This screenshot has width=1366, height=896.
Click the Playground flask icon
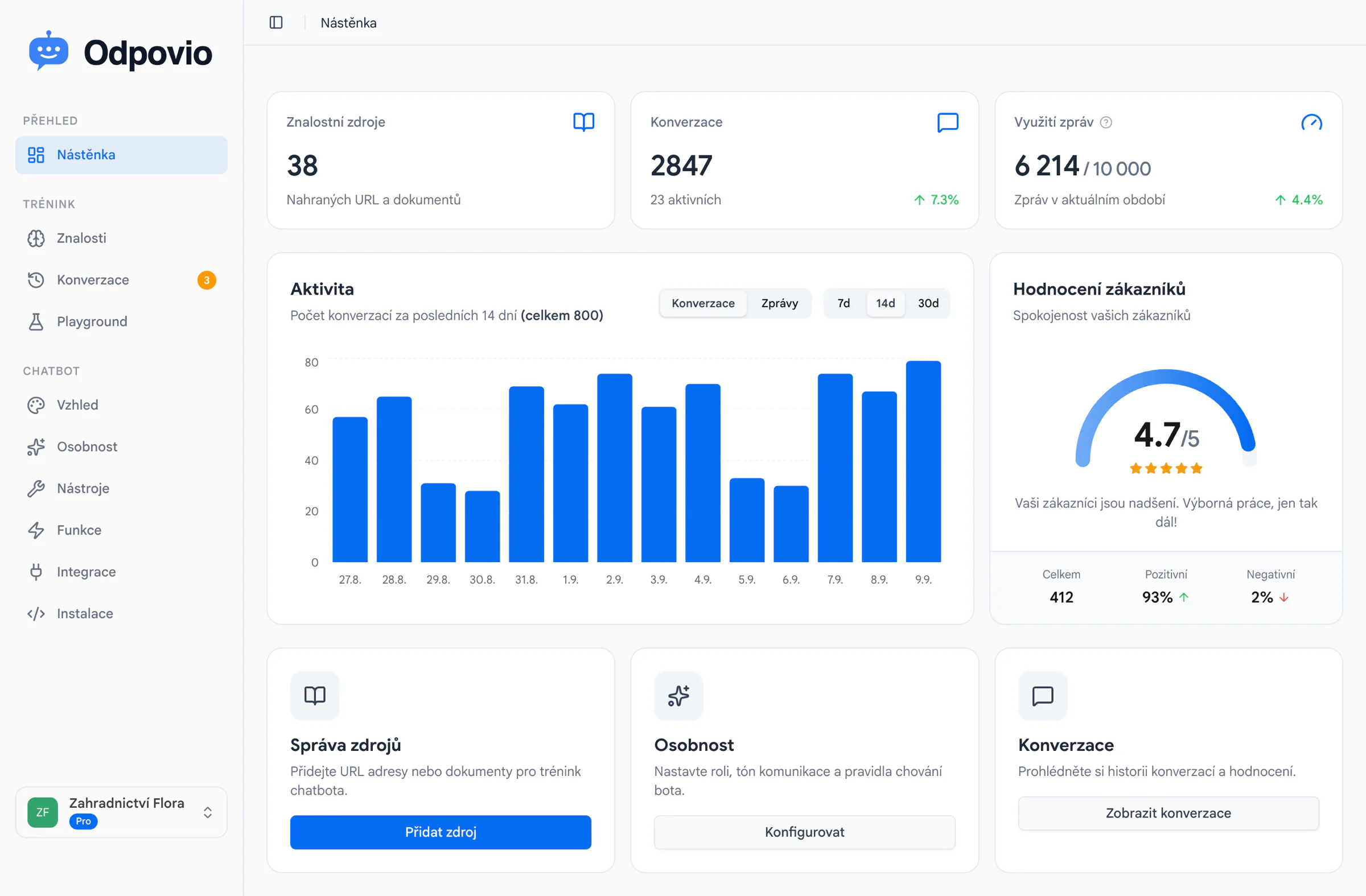(x=36, y=322)
